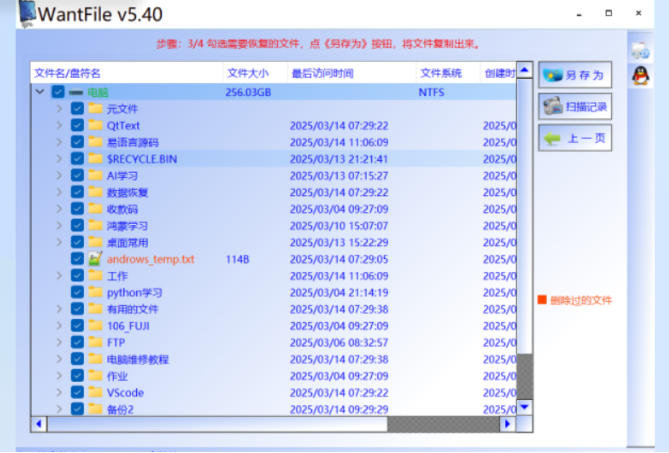669x453 pixels.
Task: Toggle the androws_temp.txt file checkbox
Action: (77, 258)
